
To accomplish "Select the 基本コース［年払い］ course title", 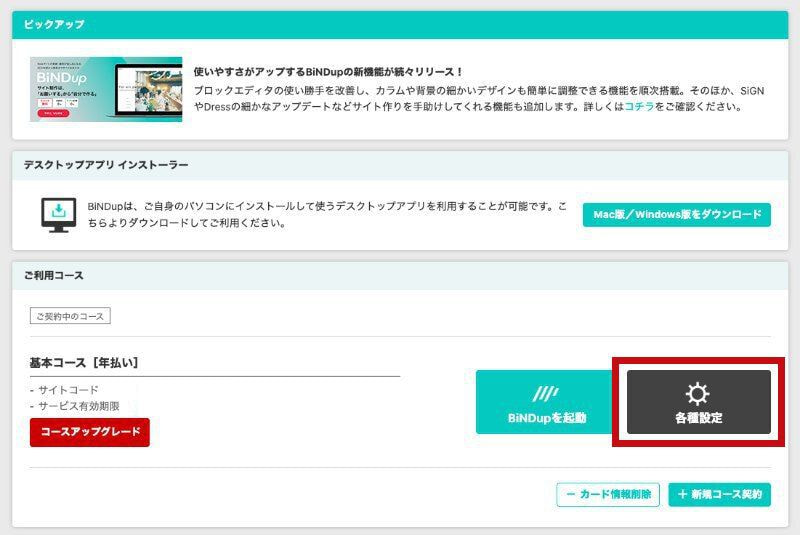I will coord(84,362).
